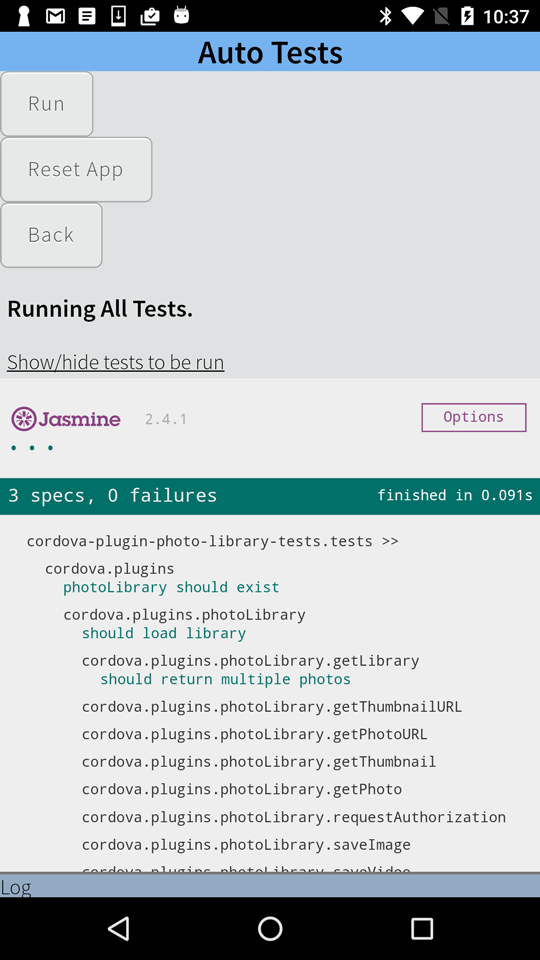The image size is (540, 960).
Task: Click the Reset App button
Action: point(76,169)
